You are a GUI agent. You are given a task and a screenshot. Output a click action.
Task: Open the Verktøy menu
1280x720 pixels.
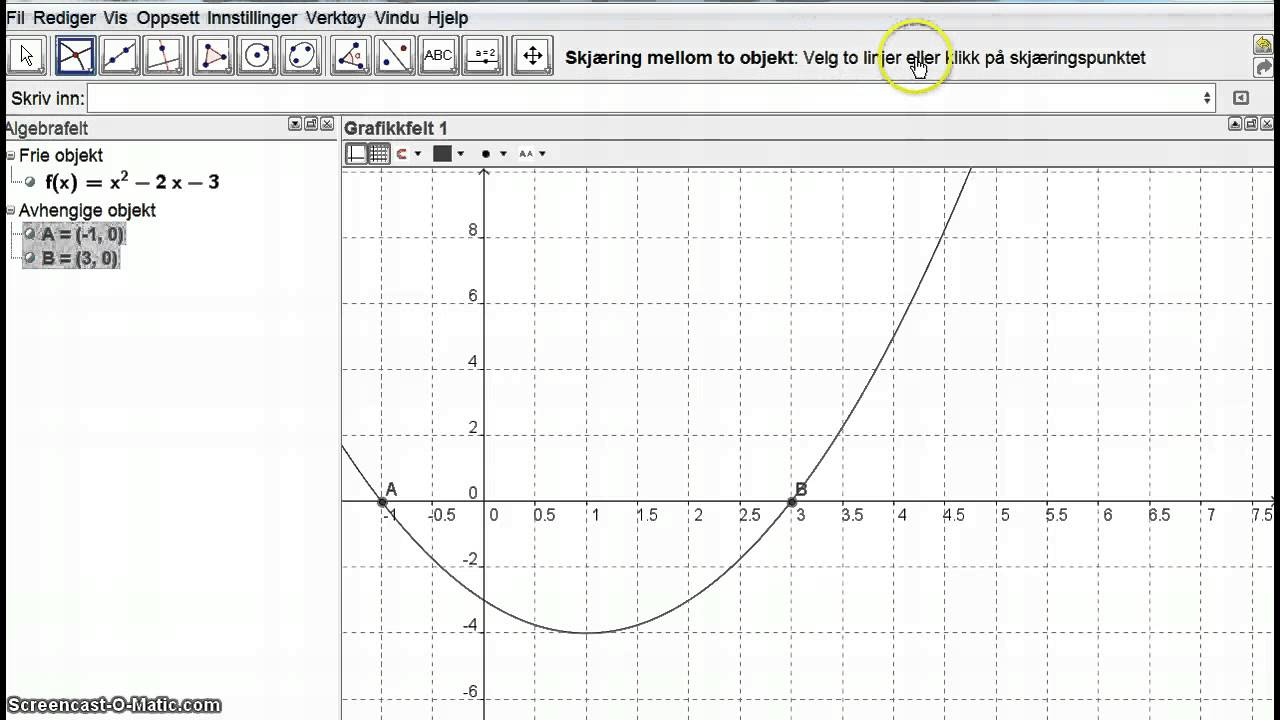click(x=336, y=18)
